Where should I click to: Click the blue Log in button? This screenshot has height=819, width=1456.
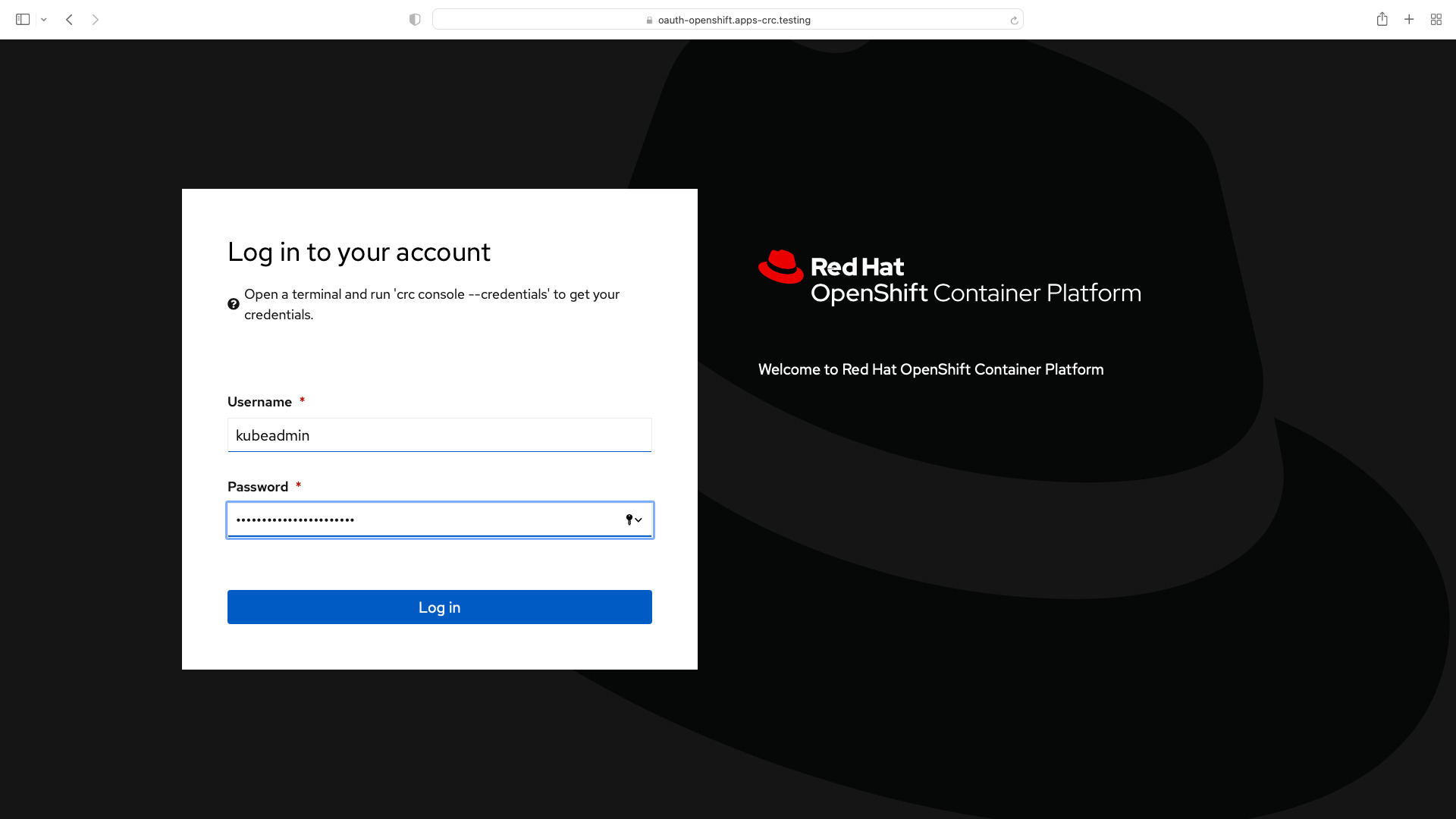(440, 607)
